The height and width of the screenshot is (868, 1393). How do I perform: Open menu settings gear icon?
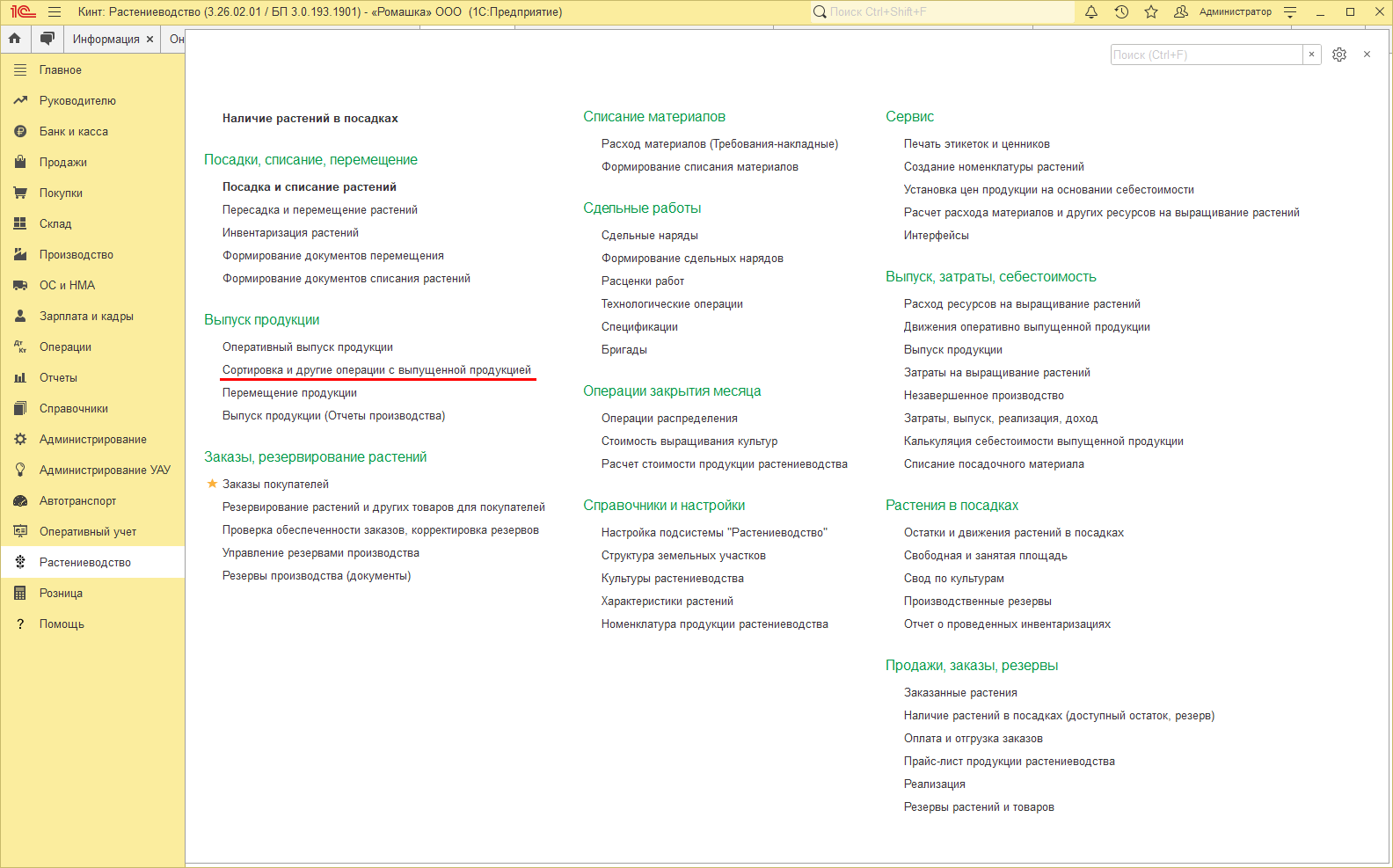click(1339, 55)
